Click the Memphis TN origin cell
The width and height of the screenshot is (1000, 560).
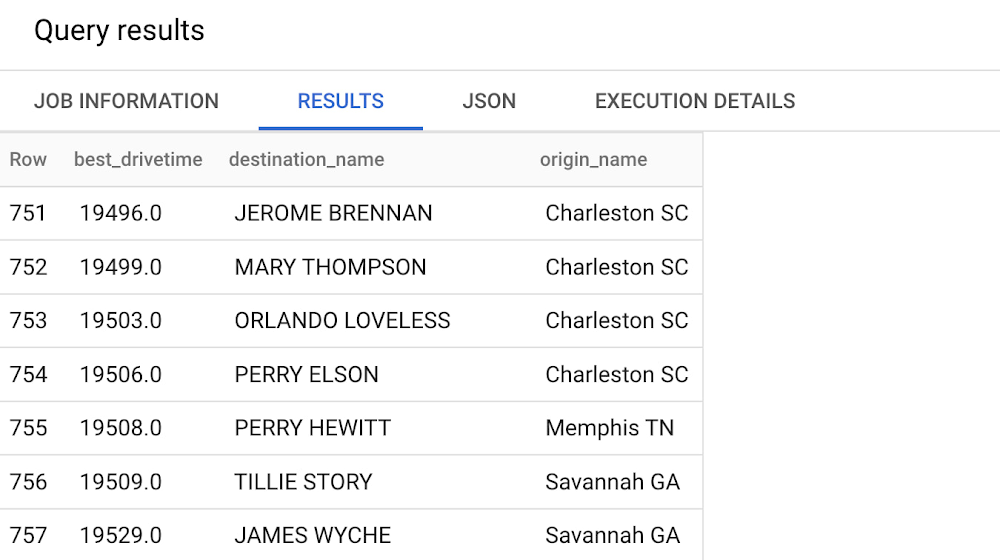(609, 428)
